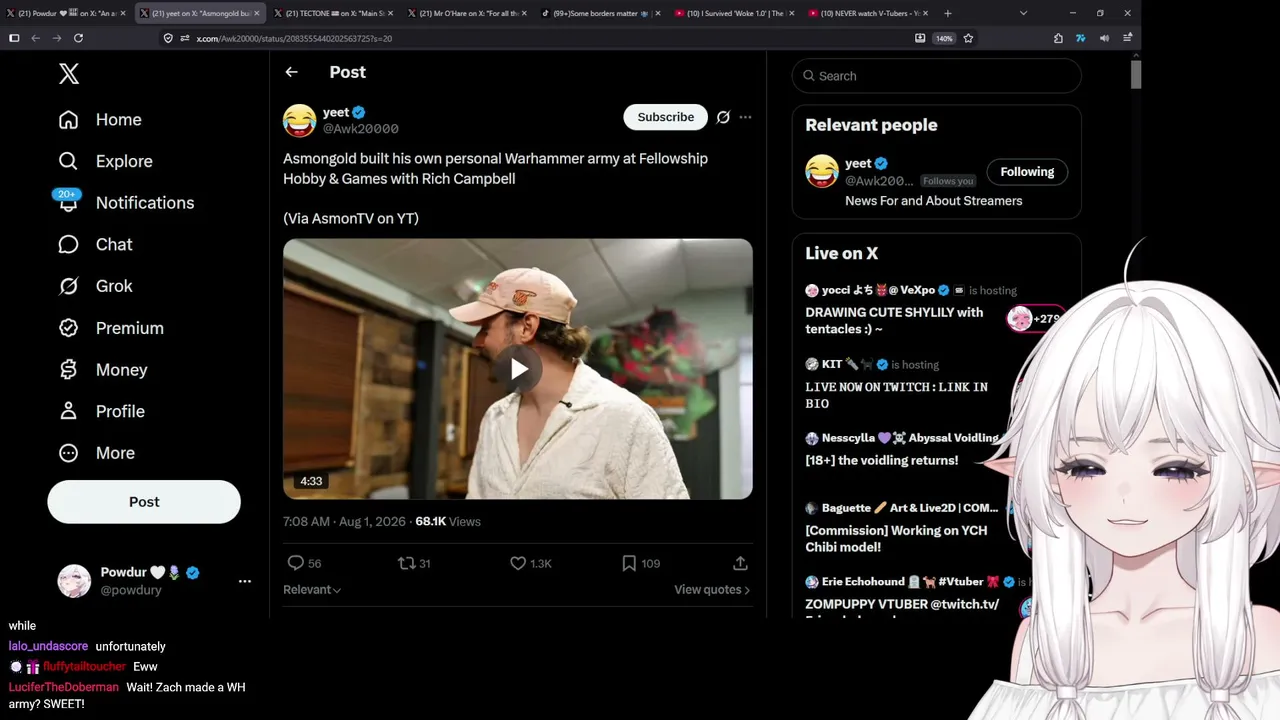The height and width of the screenshot is (720, 1280).
Task: Expand the Relevant reply sort dropdown
Action: coord(312,590)
